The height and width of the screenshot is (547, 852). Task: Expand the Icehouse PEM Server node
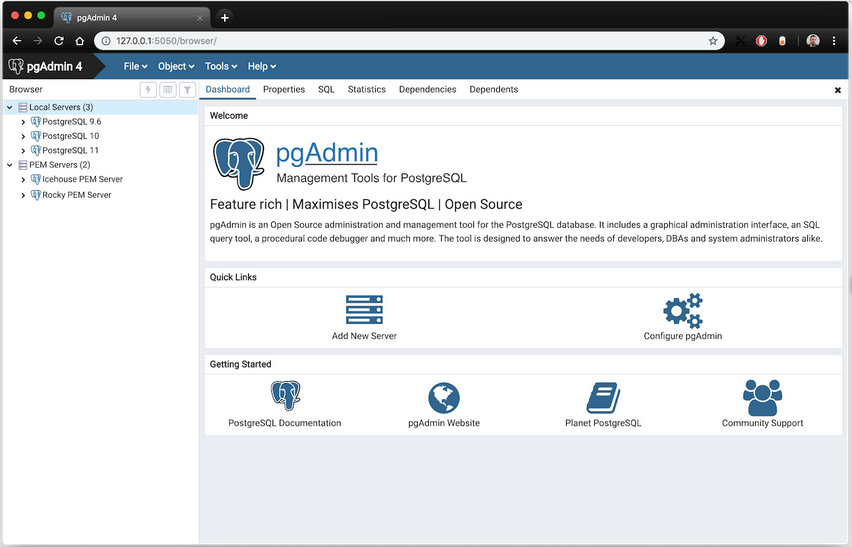(x=23, y=180)
